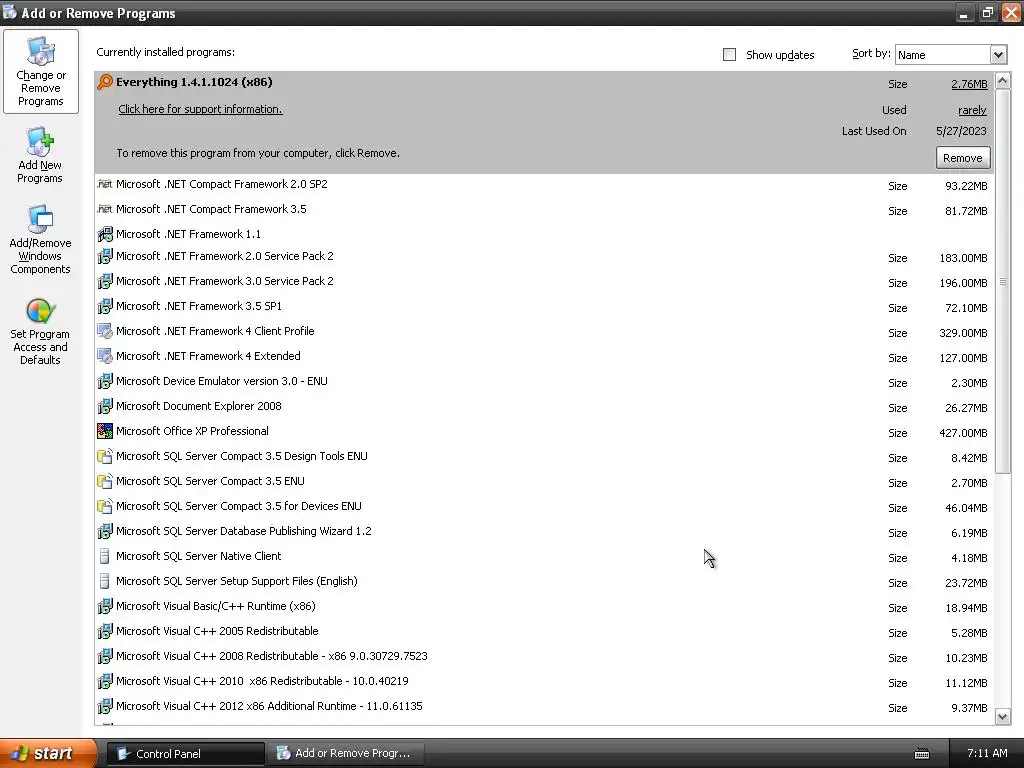The width and height of the screenshot is (1024, 768).
Task: Open the Sort by dropdown
Action: [998, 55]
